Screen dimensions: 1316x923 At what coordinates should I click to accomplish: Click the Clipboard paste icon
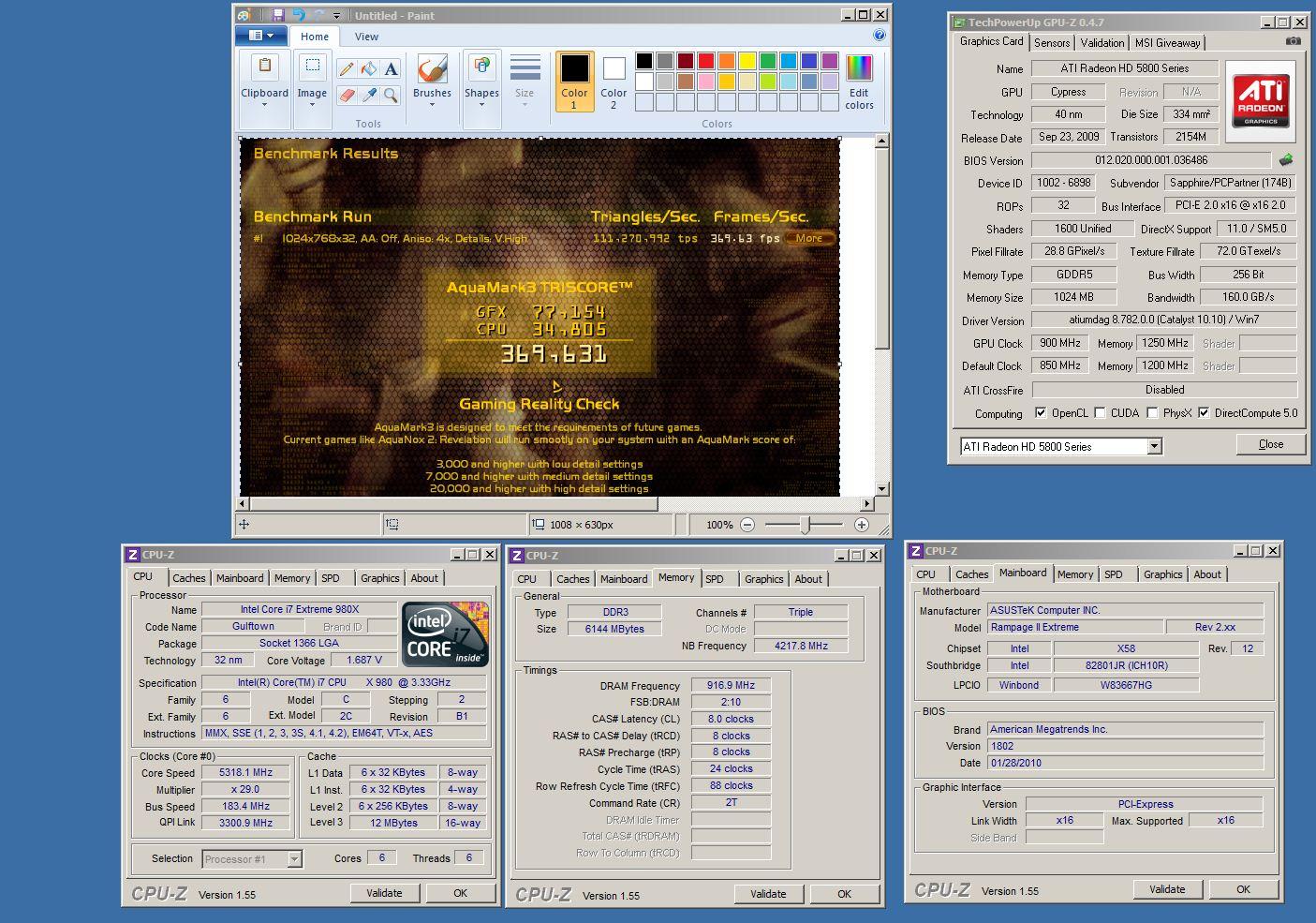[265, 66]
